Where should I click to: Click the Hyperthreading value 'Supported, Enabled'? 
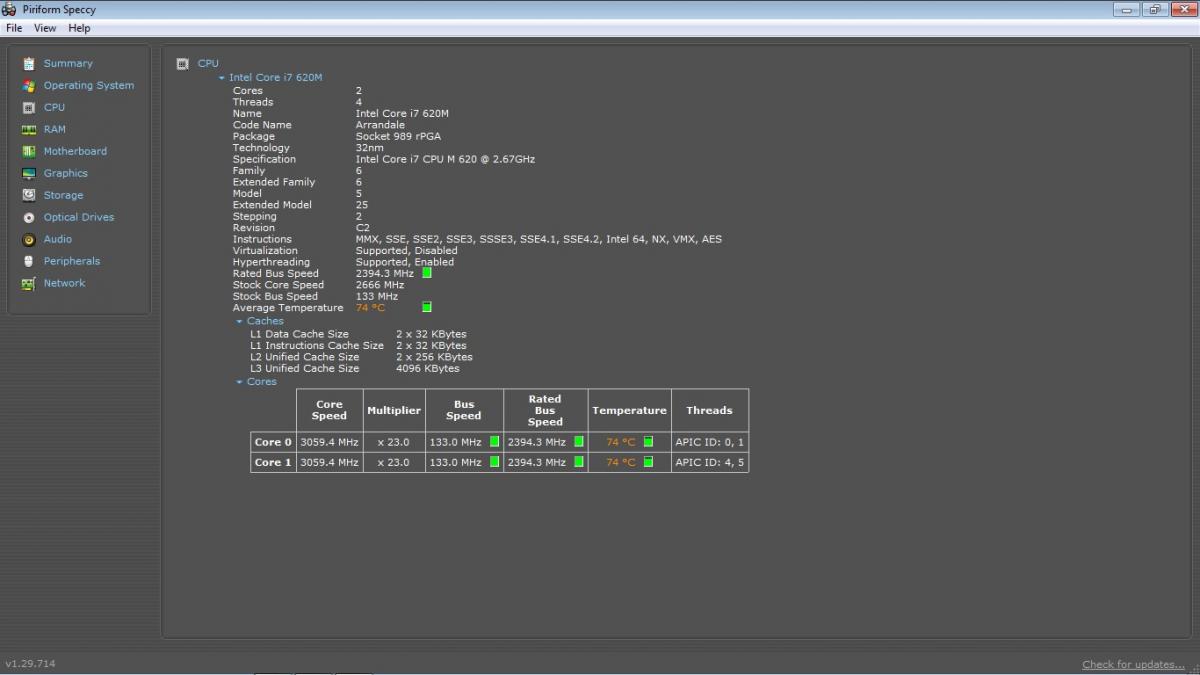click(x=405, y=262)
